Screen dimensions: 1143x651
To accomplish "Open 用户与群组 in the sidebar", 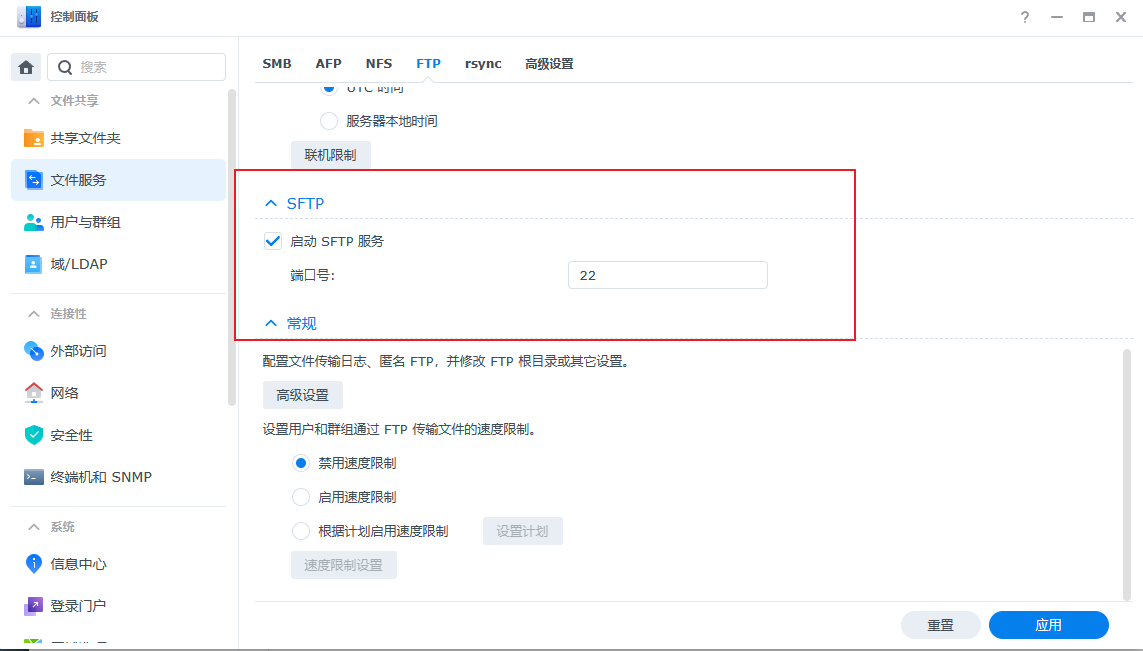I will coord(118,222).
